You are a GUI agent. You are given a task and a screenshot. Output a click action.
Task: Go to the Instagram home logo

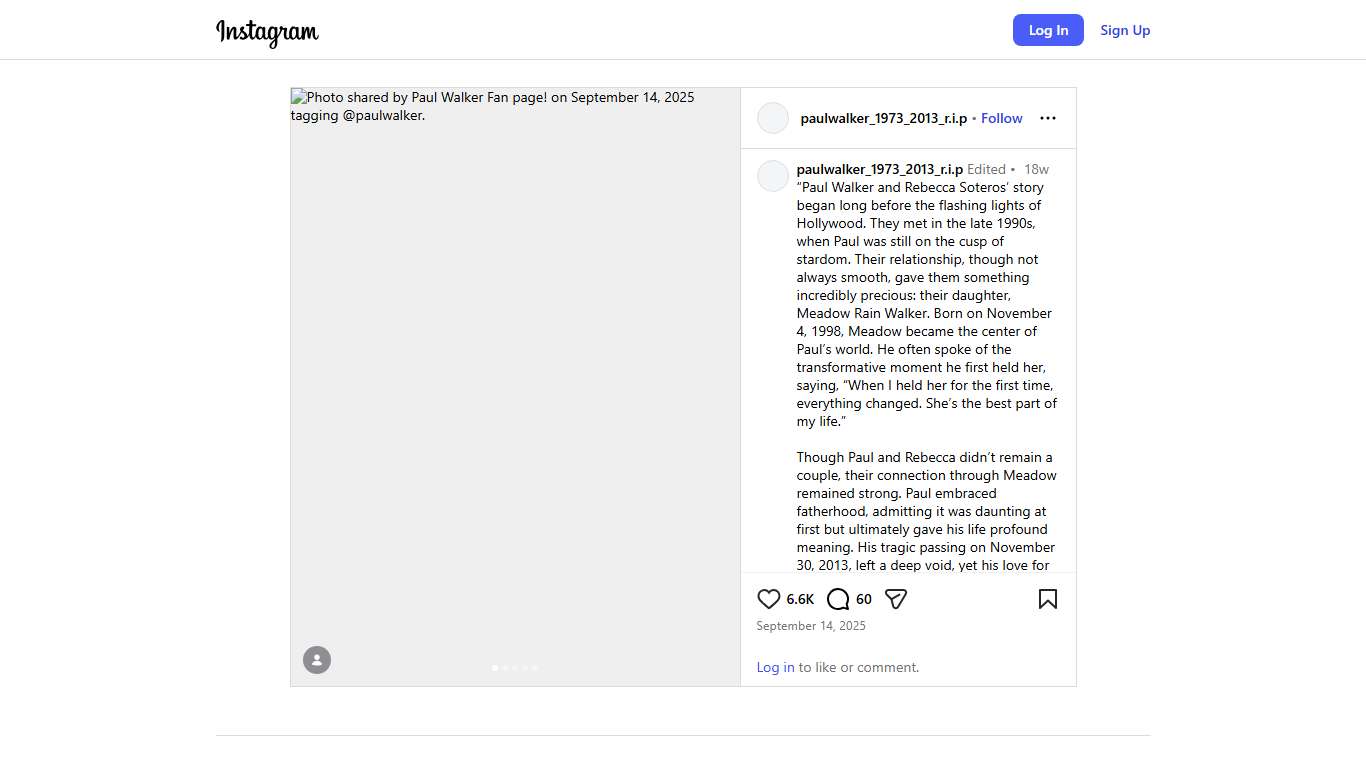click(267, 32)
